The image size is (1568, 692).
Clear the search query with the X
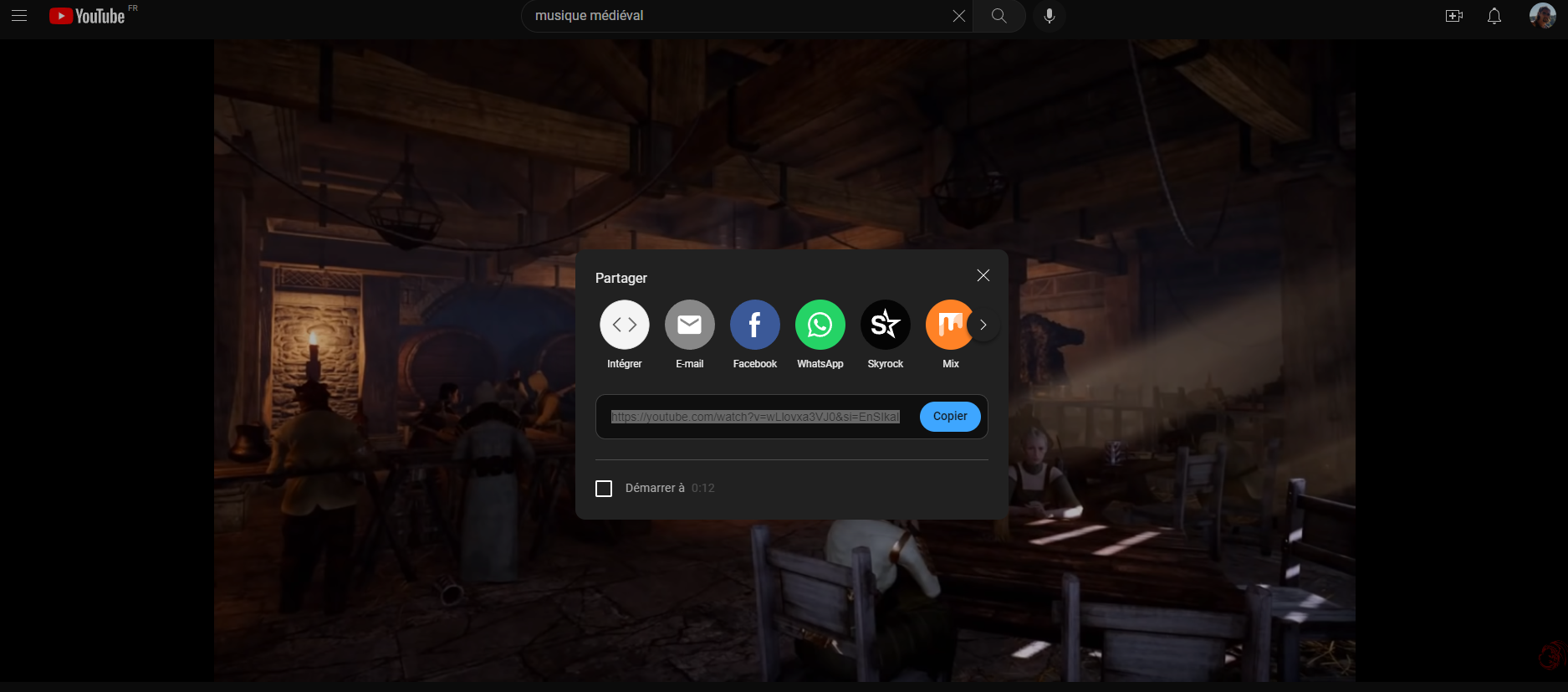958,16
